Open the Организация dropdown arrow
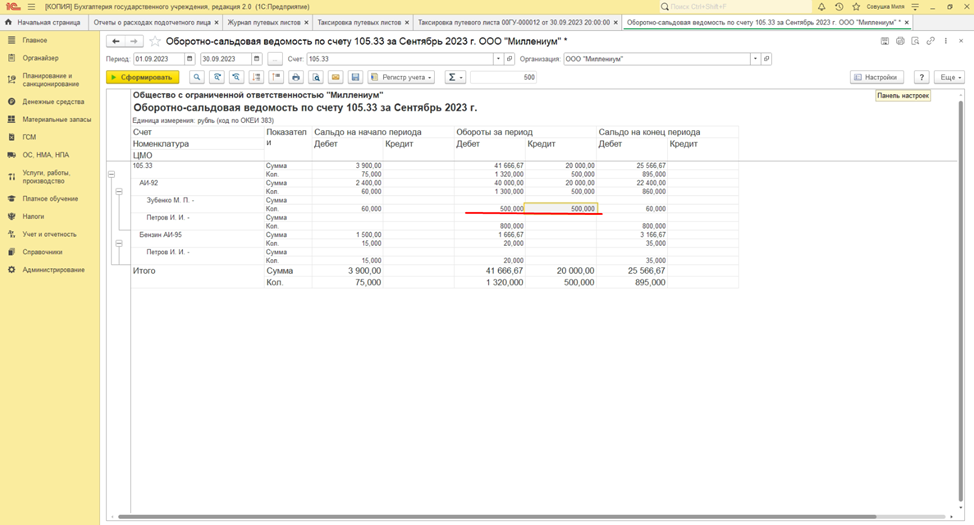 coord(755,59)
